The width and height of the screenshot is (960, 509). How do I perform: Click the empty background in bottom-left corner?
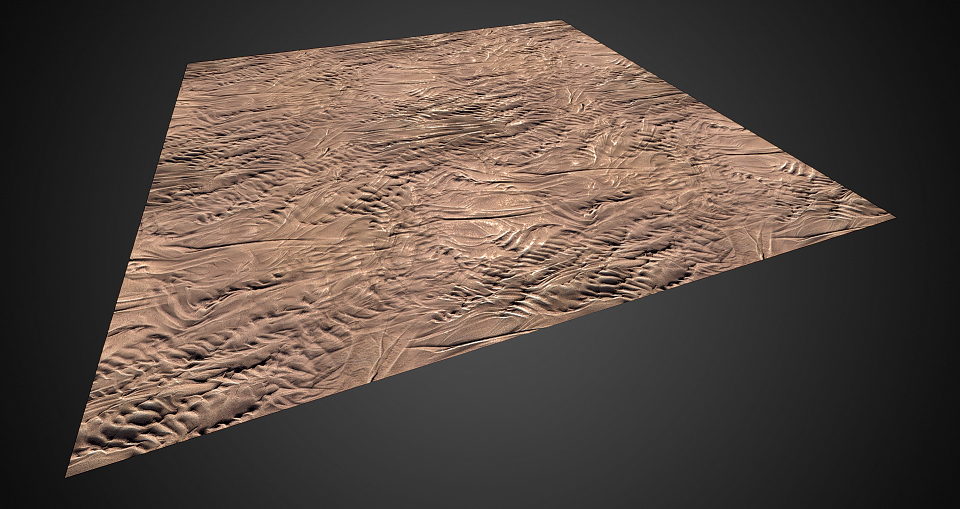[30, 490]
